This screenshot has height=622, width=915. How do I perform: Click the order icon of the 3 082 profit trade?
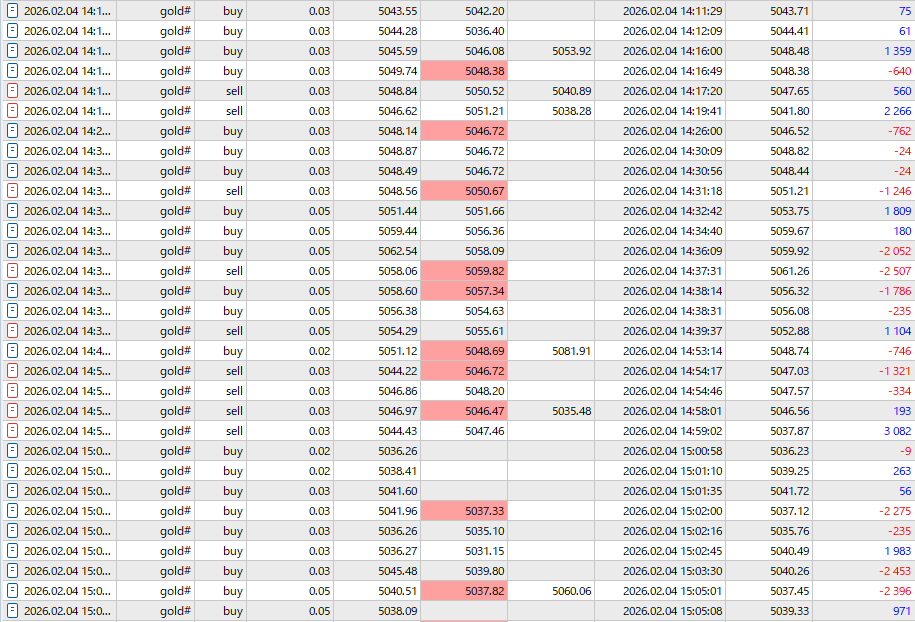pyautogui.click(x=12, y=431)
